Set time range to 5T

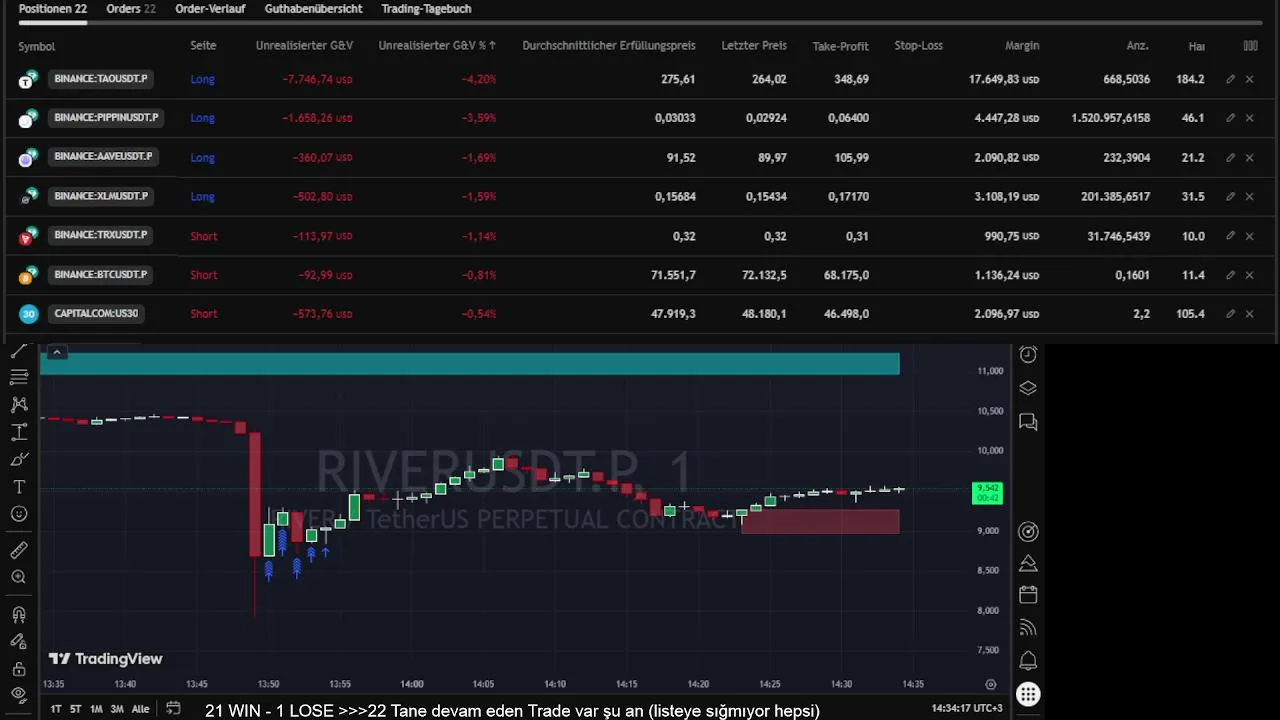click(75, 709)
